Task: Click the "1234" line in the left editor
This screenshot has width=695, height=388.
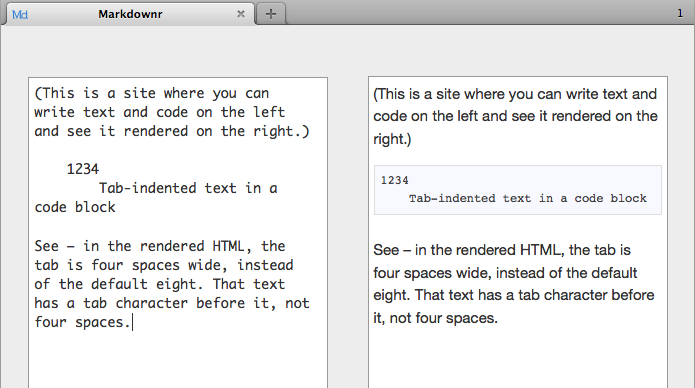Action: click(x=82, y=169)
